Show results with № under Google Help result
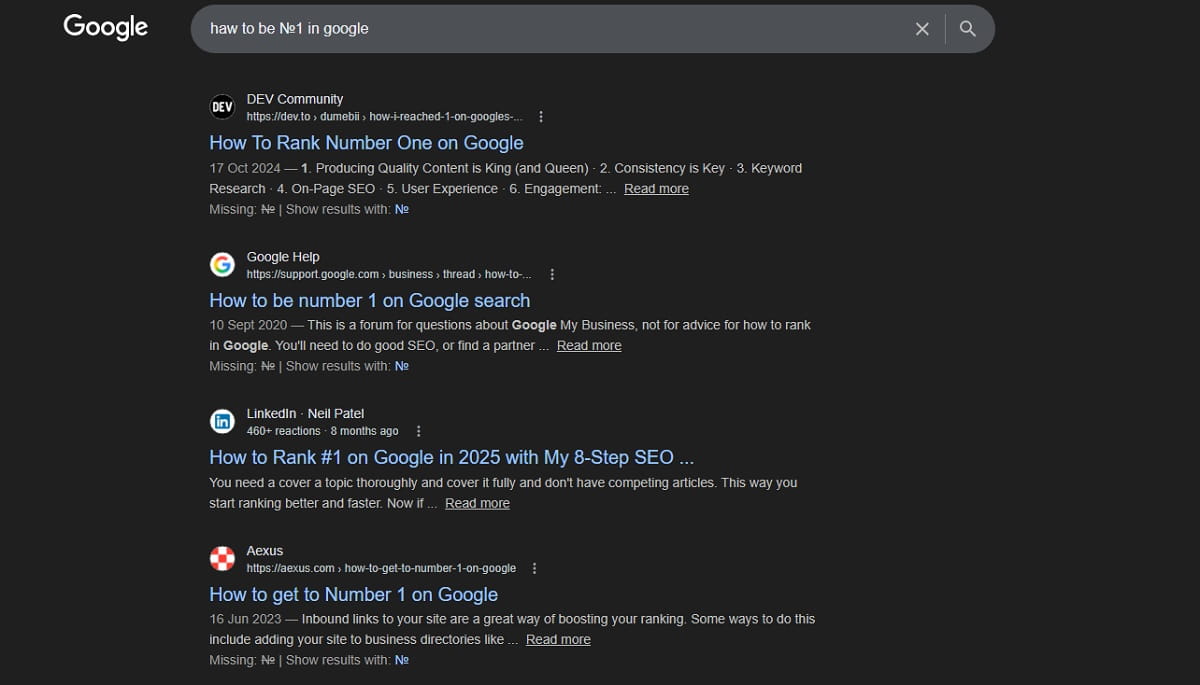The image size is (1200, 685). click(x=401, y=365)
